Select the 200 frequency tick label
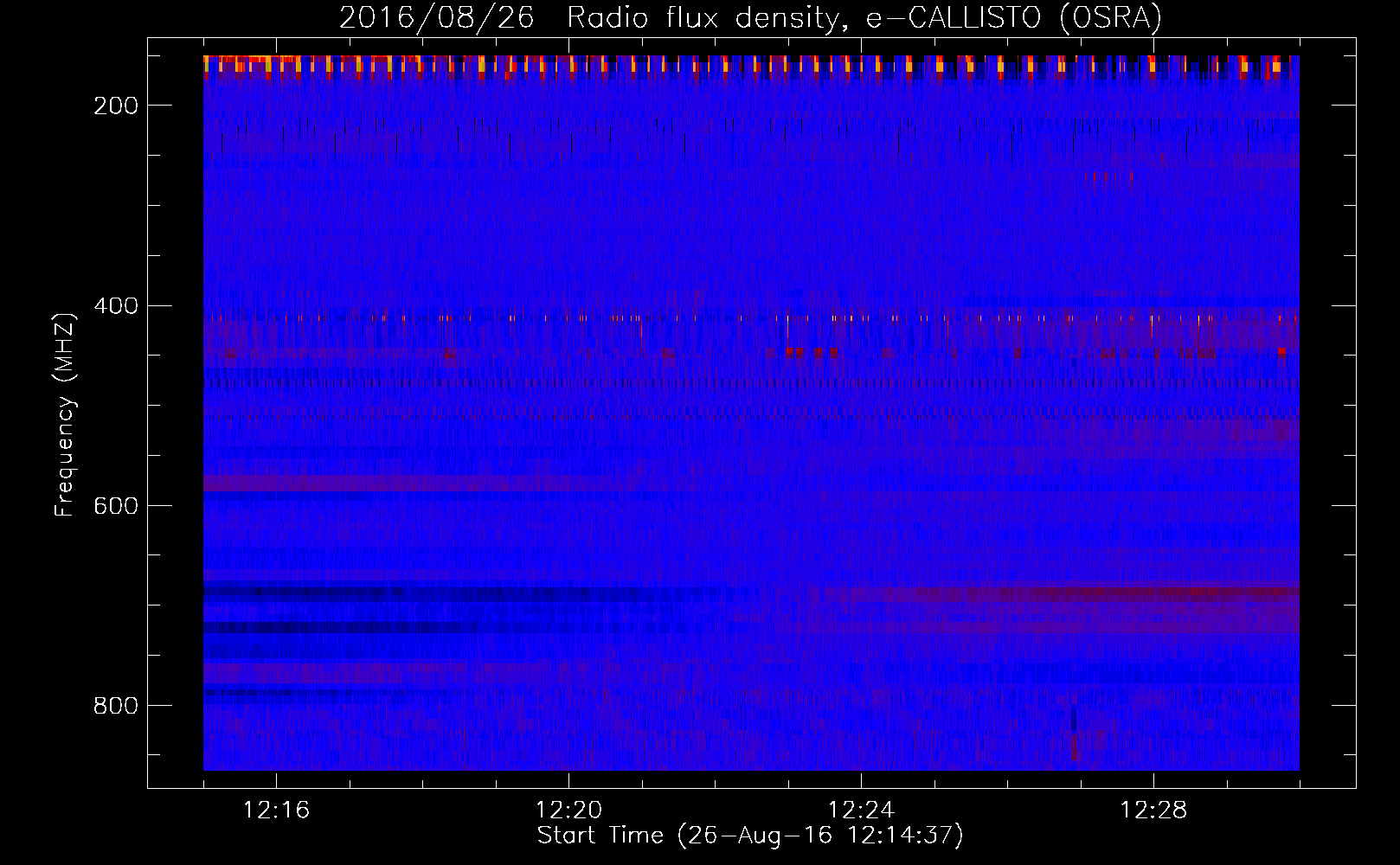Image resolution: width=1400 pixels, height=865 pixels. (116, 106)
